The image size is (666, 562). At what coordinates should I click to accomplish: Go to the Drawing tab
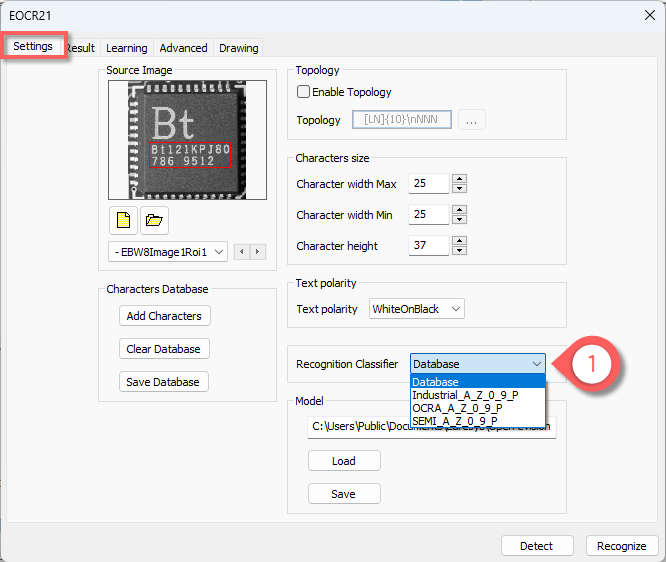pyautogui.click(x=238, y=48)
